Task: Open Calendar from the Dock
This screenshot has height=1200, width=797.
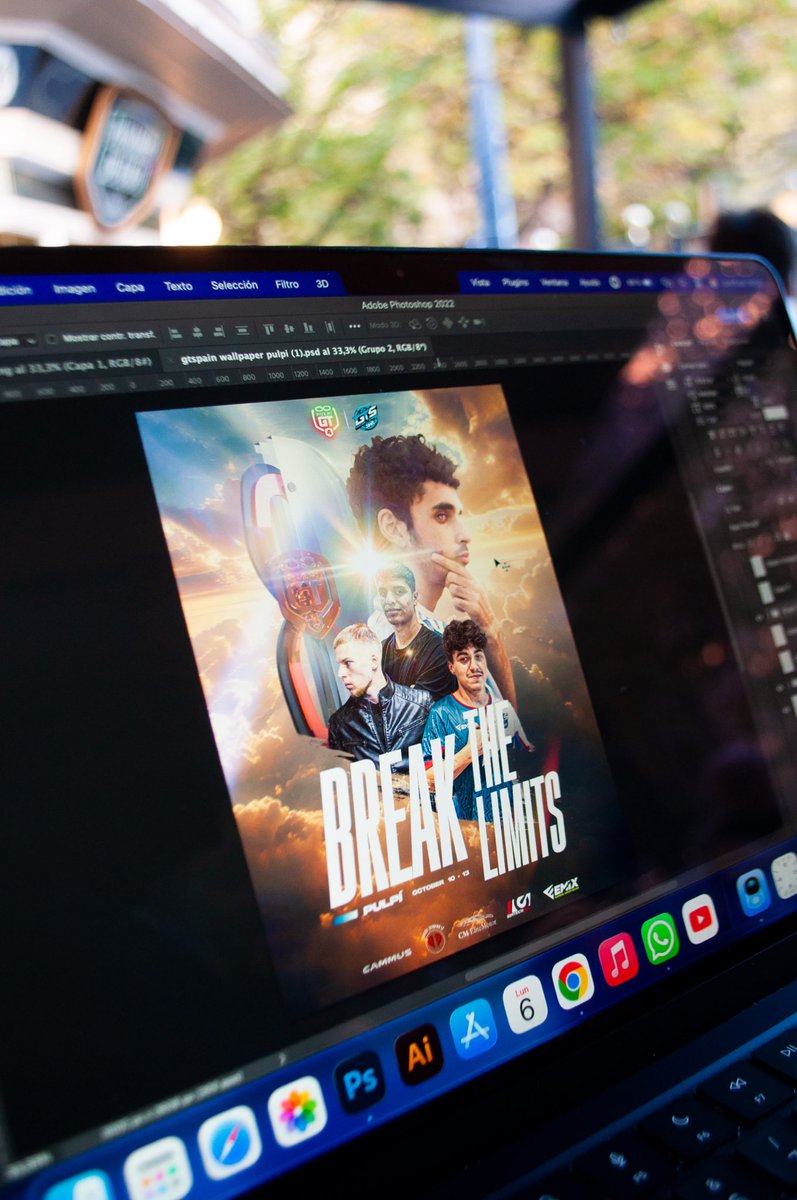Action: (x=525, y=1004)
